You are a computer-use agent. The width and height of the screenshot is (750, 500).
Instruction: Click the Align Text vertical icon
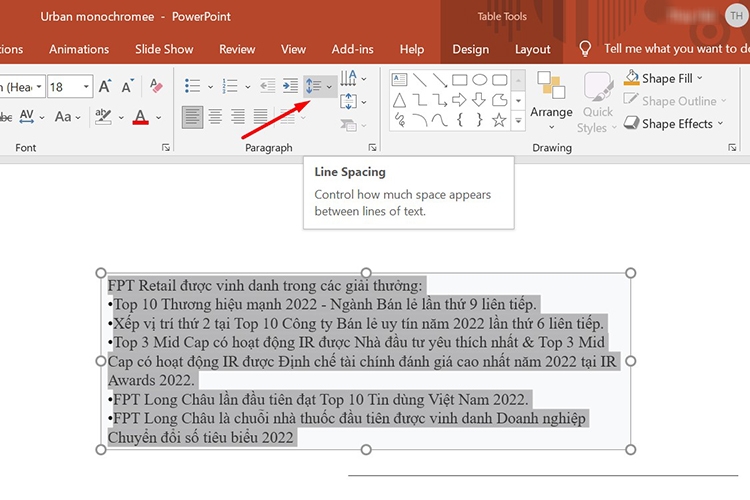(348, 101)
